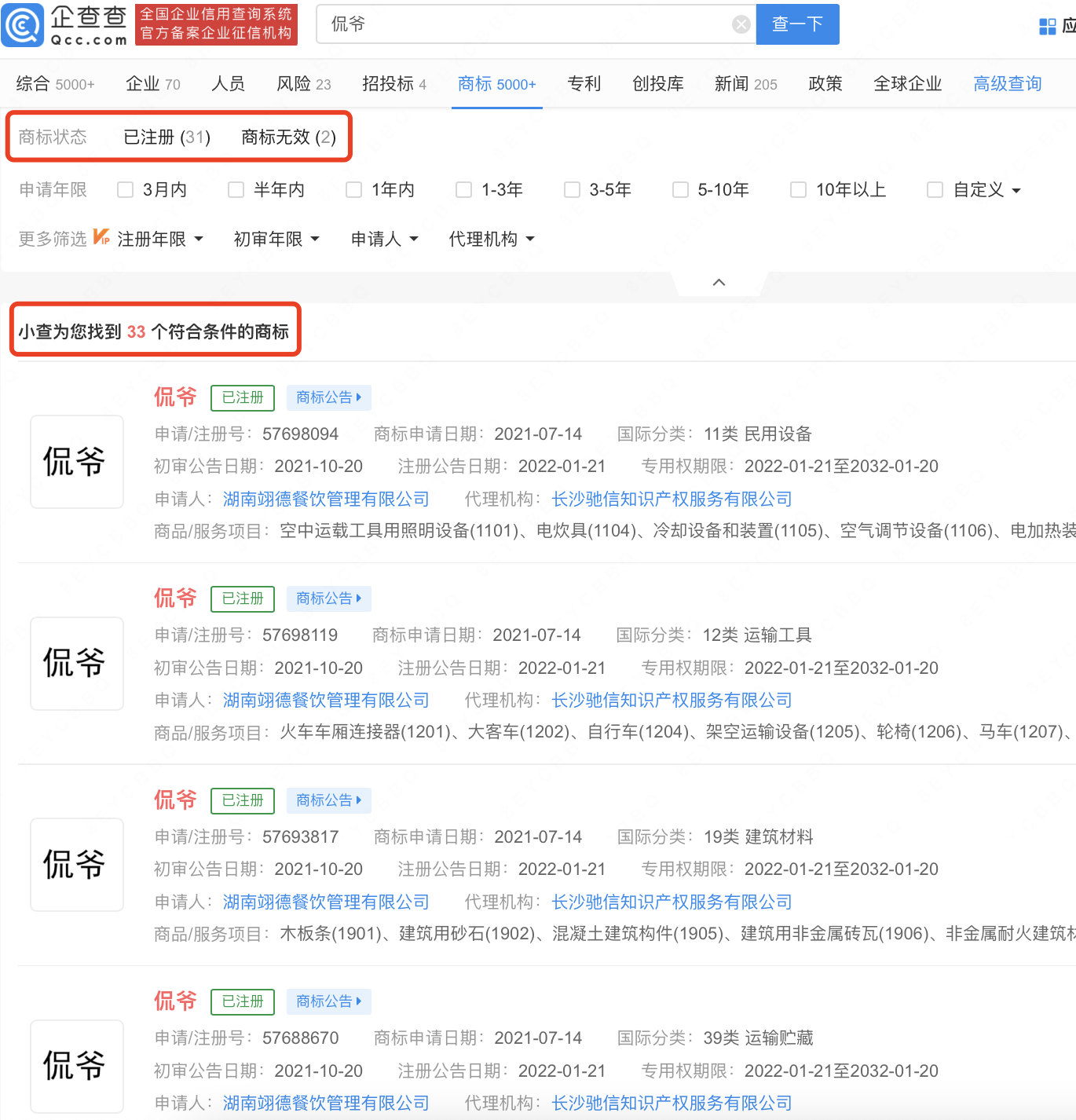
Task: Open 侃爷 thumbnail of trademark 57698119
Action: [x=77, y=664]
